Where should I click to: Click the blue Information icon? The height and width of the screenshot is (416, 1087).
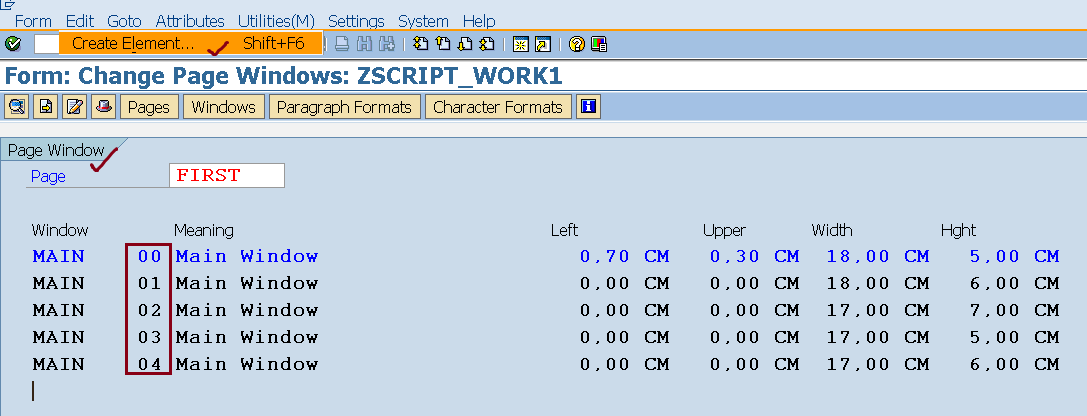tap(588, 107)
